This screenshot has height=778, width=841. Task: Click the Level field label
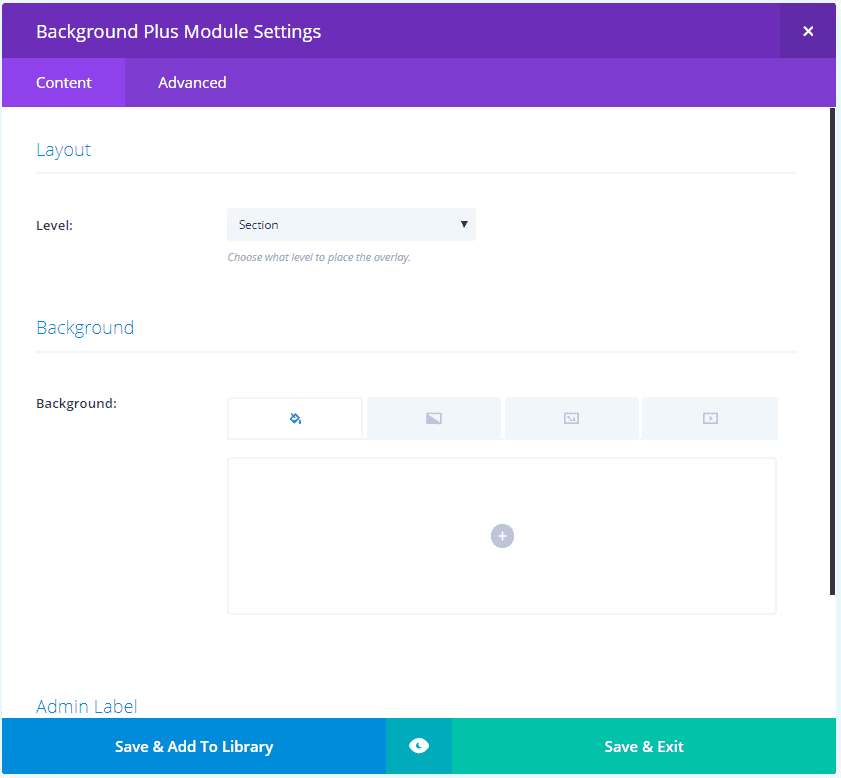coord(54,226)
